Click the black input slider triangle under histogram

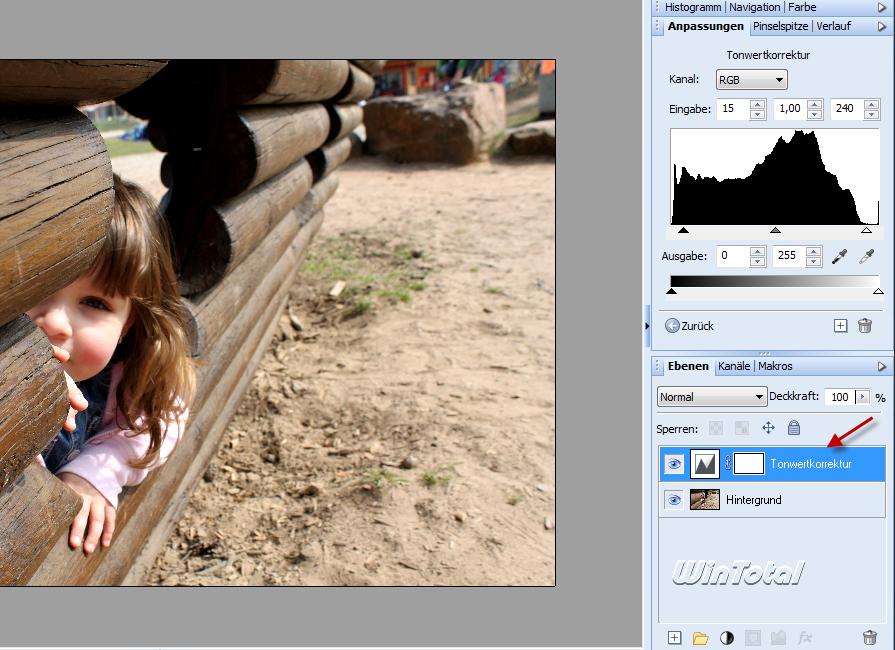tap(683, 231)
